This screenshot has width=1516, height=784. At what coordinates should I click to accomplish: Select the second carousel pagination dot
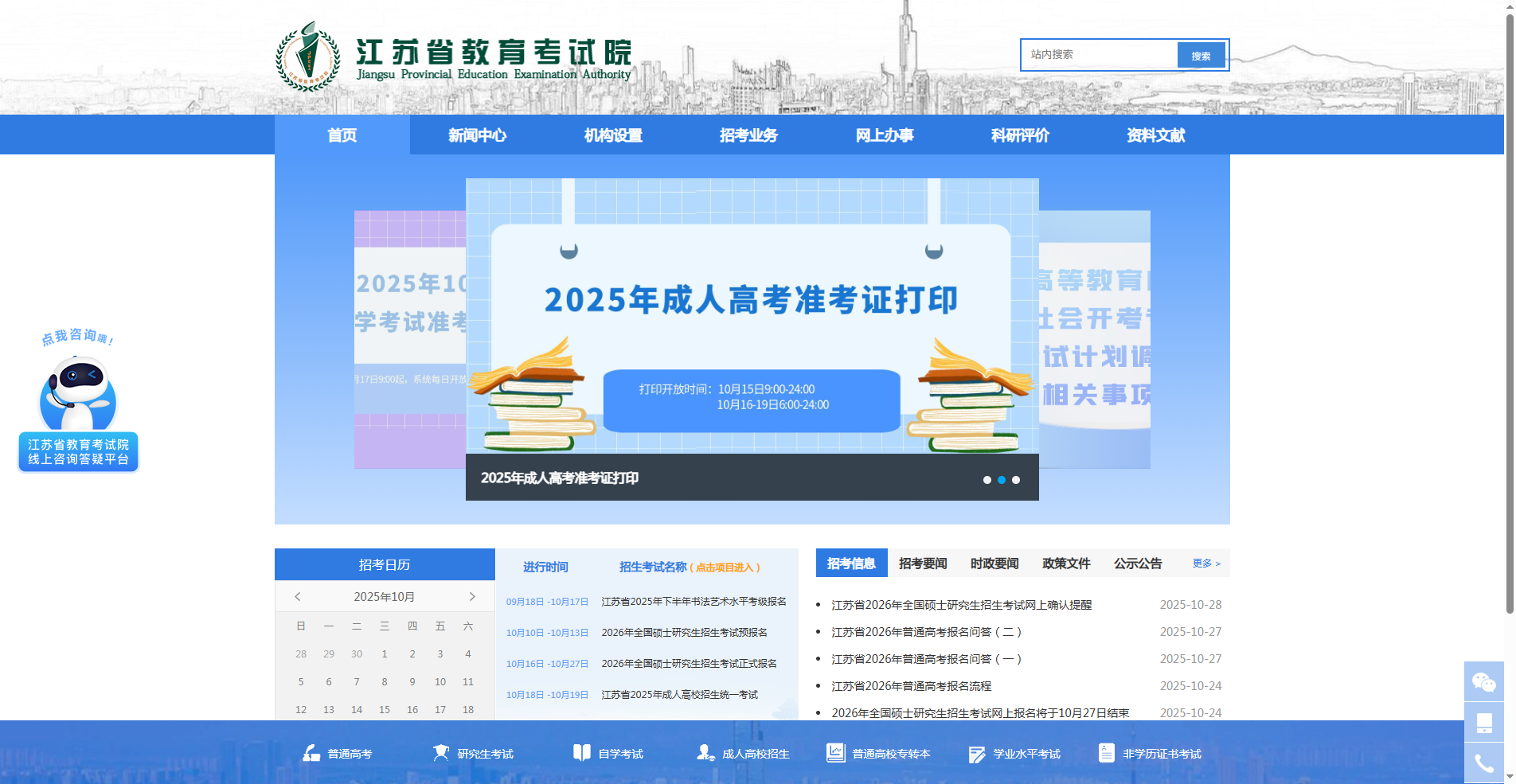(x=1002, y=479)
